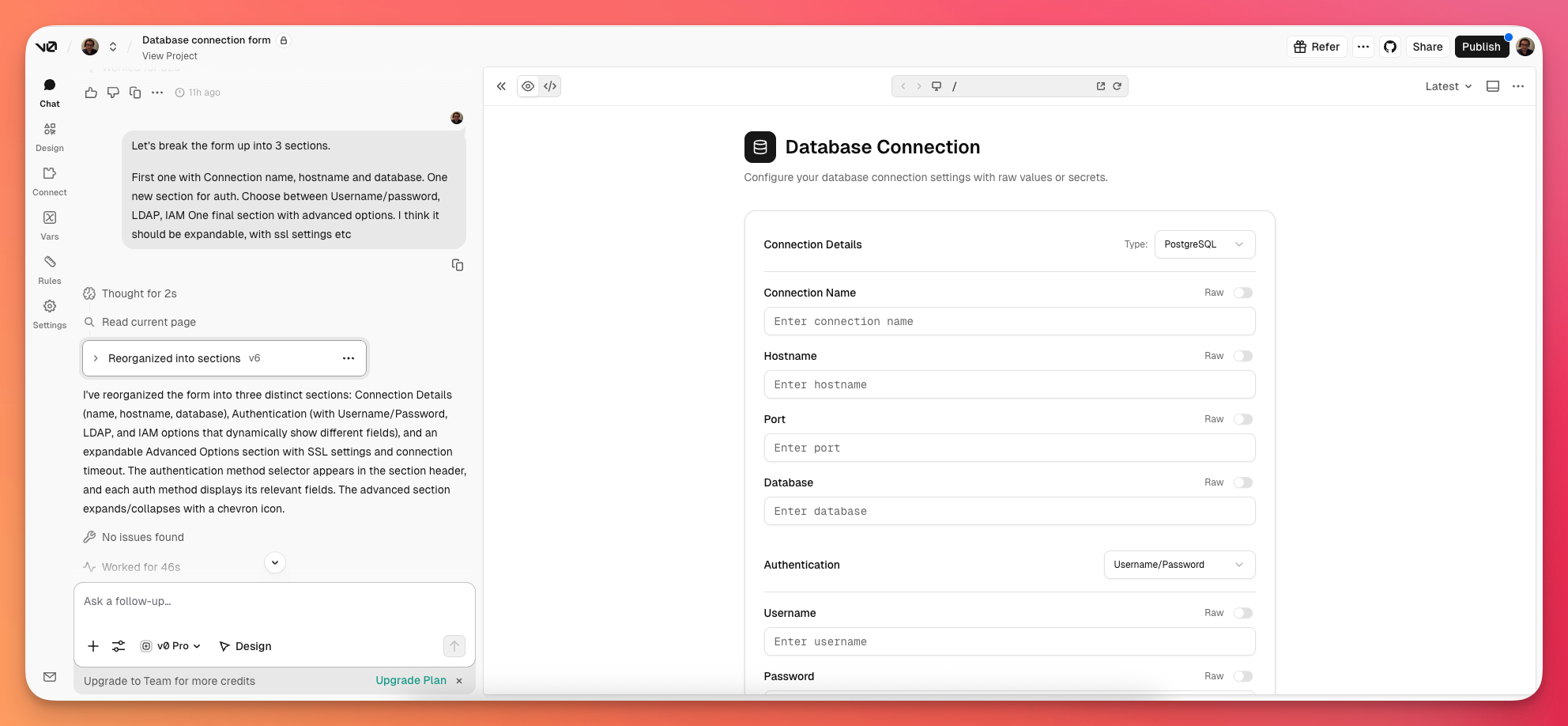
Task: Collapse the chat panel
Action: pyautogui.click(x=501, y=86)
